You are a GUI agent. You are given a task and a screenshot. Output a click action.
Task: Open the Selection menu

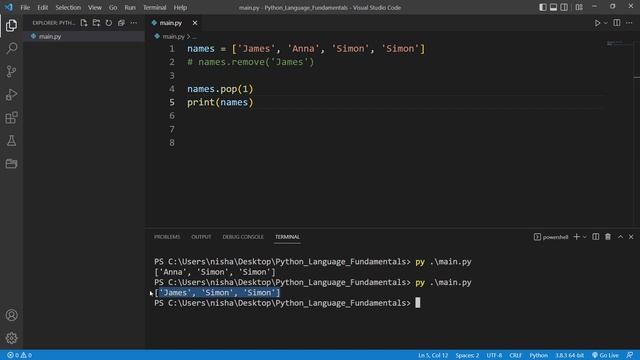tap(68, 7)
